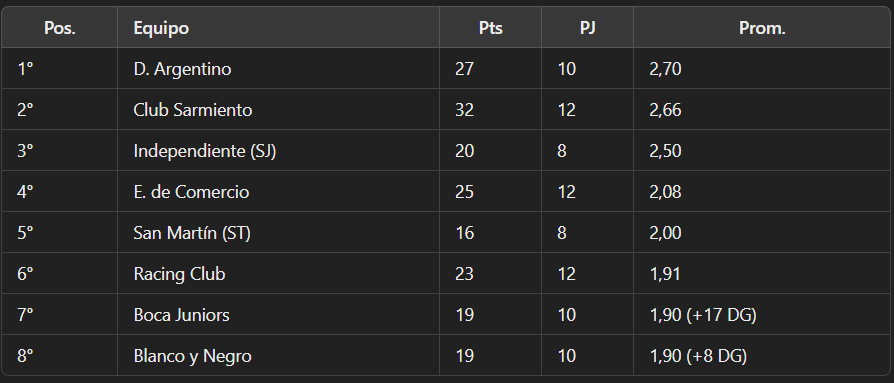Screen dimensions: 894x383
Task: Click the Pts column header
Action: click(x=490, y=28)
